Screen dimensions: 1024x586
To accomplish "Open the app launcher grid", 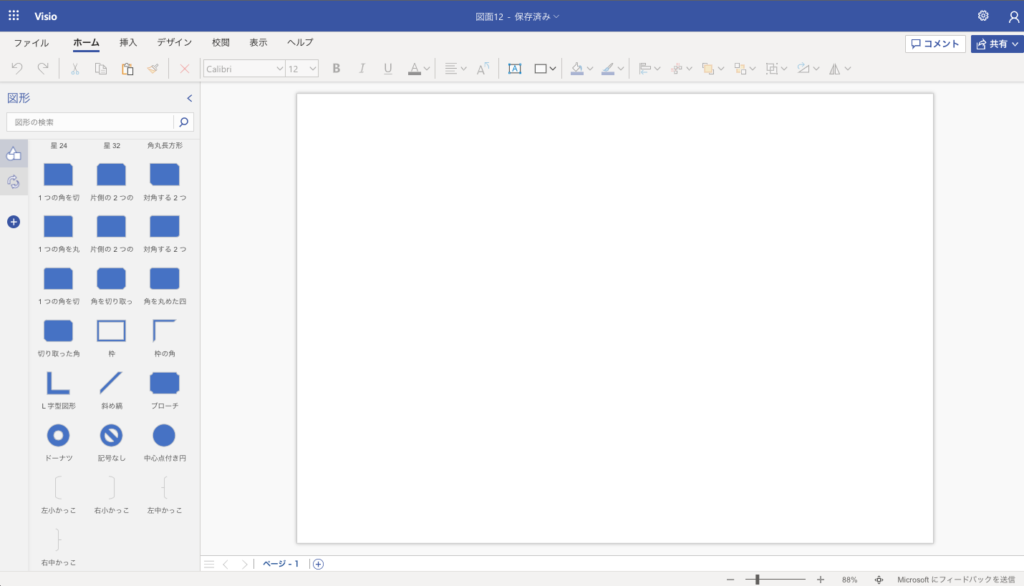I will 14,15.
